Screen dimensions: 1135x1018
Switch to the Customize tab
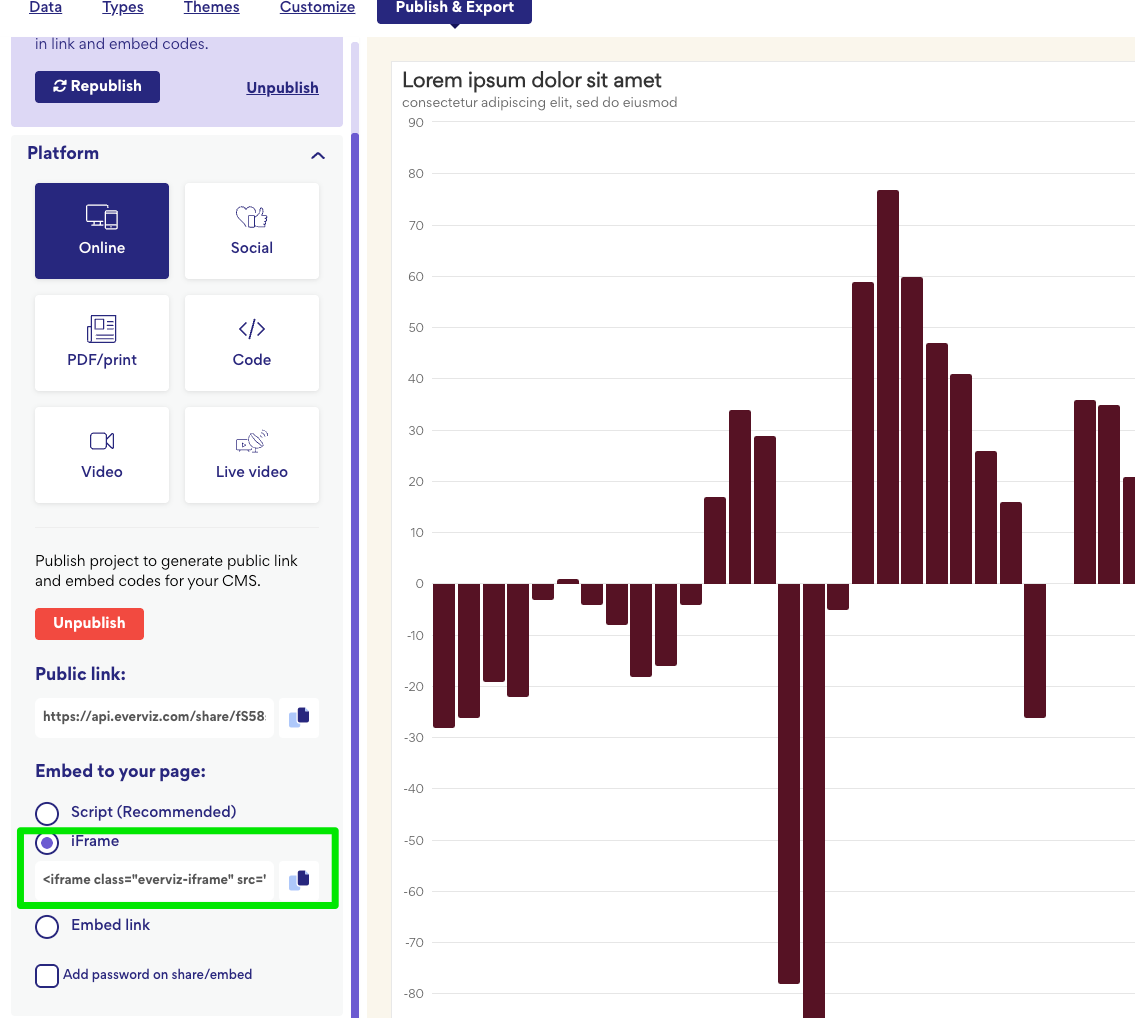pos(317,8)
